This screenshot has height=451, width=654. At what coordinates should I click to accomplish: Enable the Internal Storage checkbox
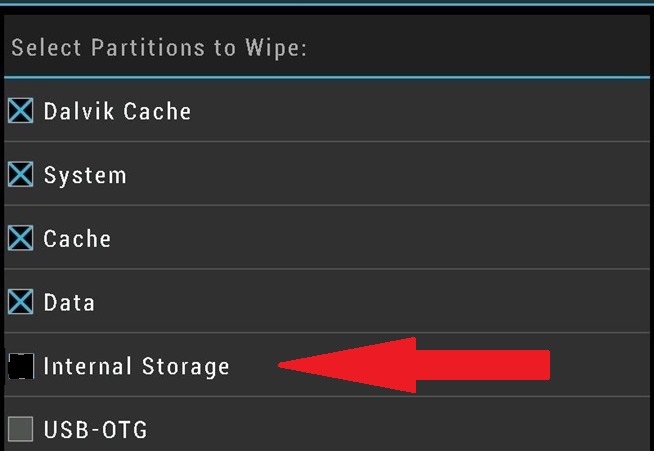20,366
